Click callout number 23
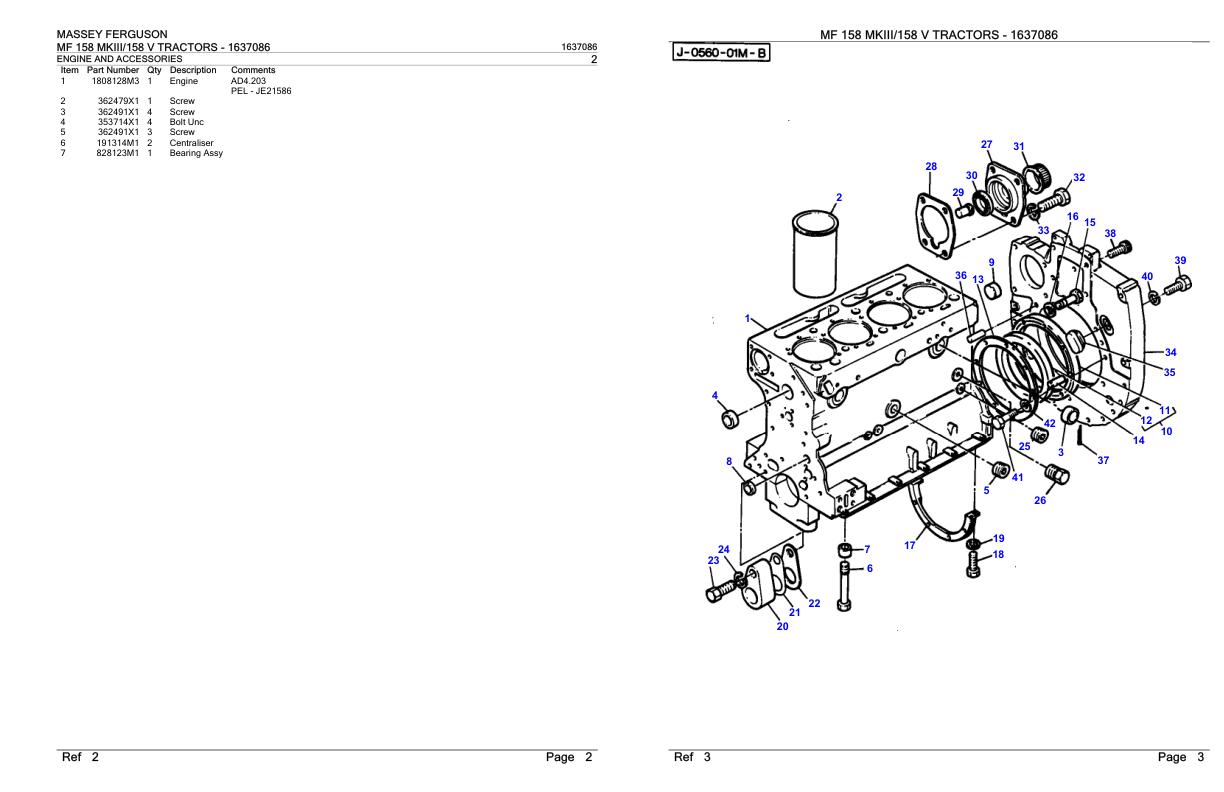 pos(713,561)
